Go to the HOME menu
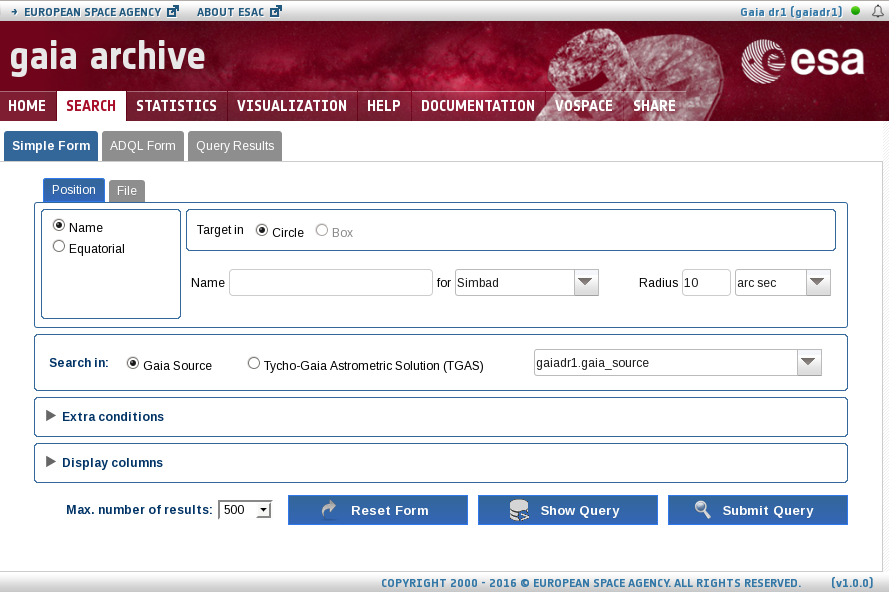 click(x=27, y=106)
